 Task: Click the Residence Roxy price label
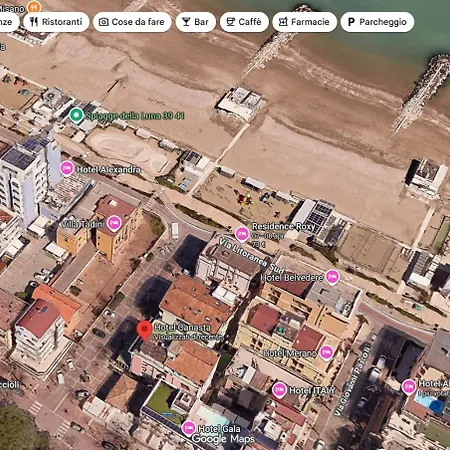(x=259, y=244)
